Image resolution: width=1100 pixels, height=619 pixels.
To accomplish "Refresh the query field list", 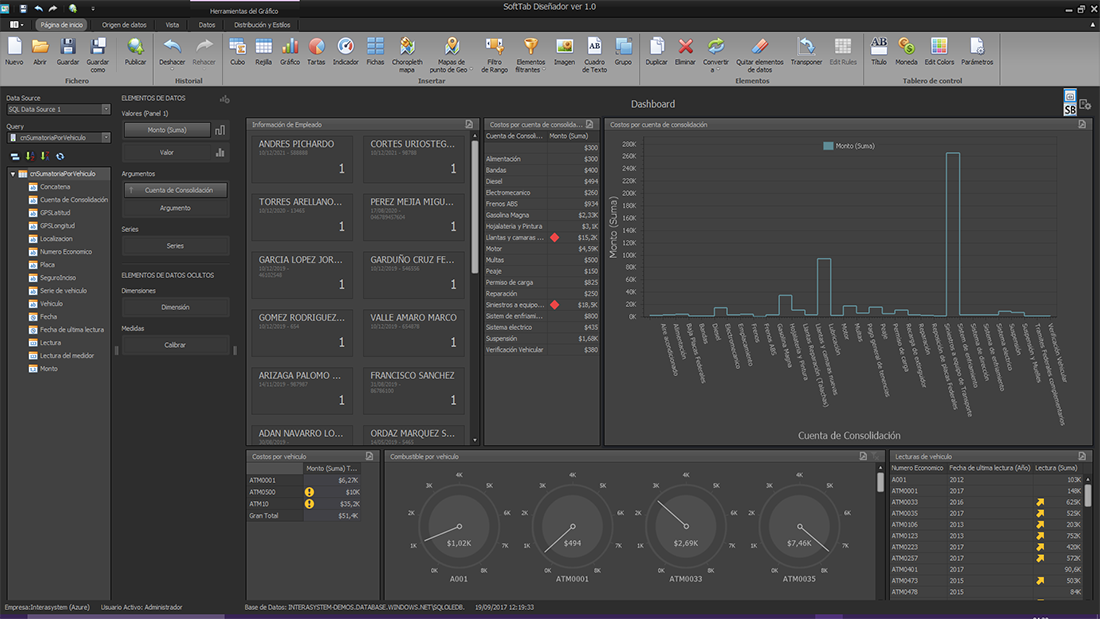I will tap(60, 157).
